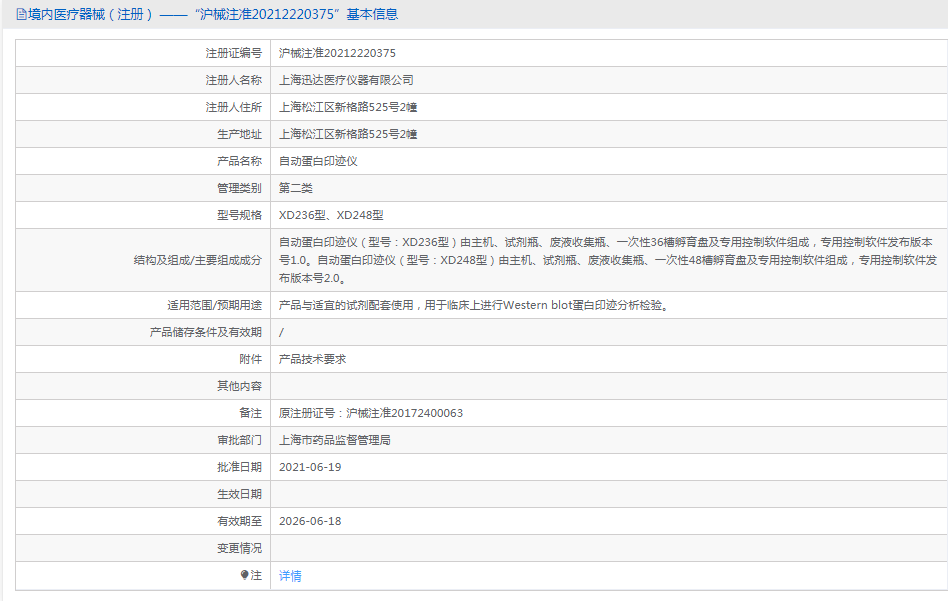Click approval date 2021-06-19
The image size is (948, 601).
point(310,467)
